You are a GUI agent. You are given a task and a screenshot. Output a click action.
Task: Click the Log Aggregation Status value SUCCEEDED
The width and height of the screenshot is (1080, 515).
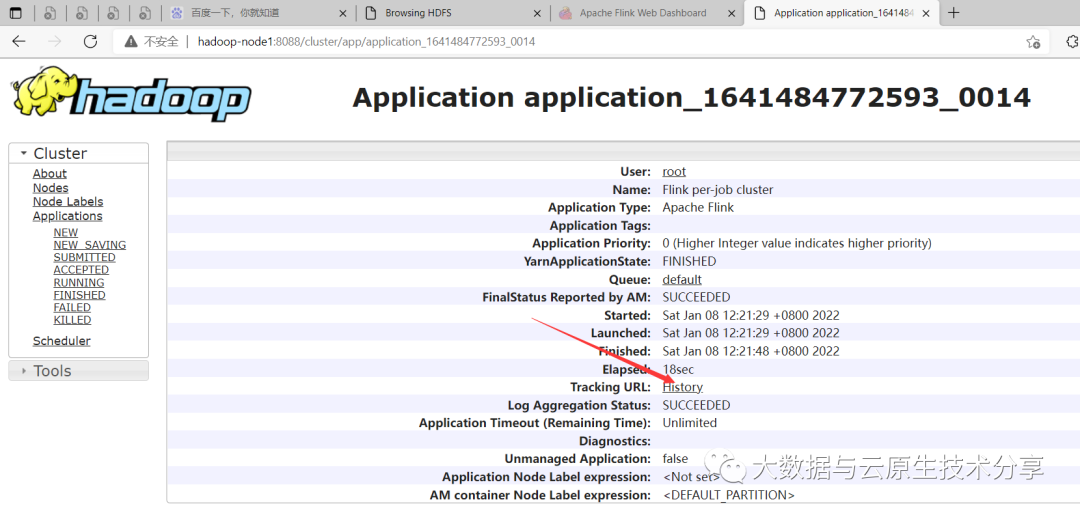pyautogui.click(x=696, y=405)
